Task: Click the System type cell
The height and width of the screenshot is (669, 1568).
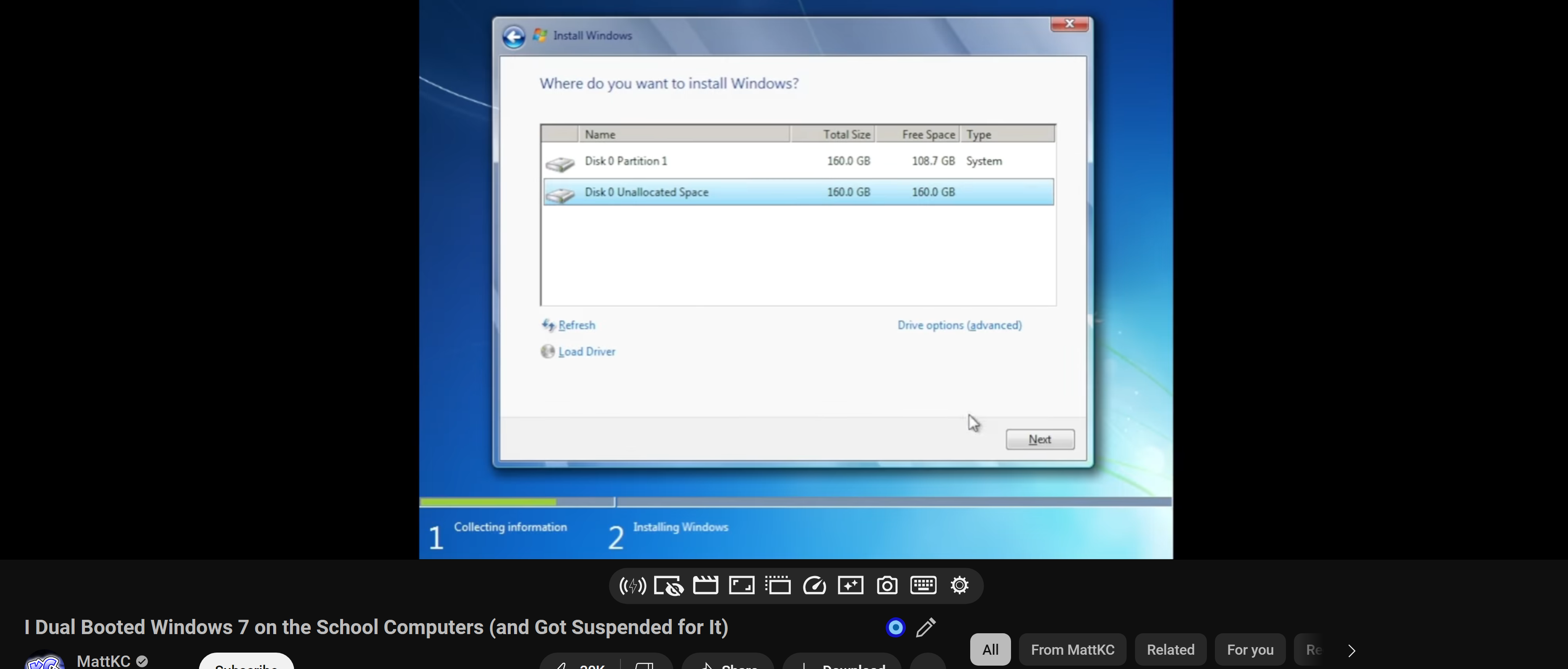Action: point(984,161)
